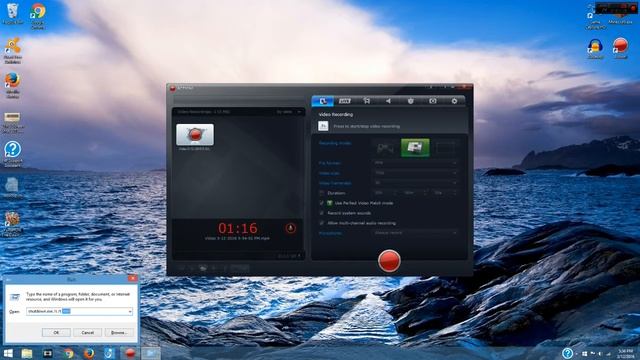Click Cancel in the Run dialog
The width and height of the screenshot is (640, 360).
(87, 333)
